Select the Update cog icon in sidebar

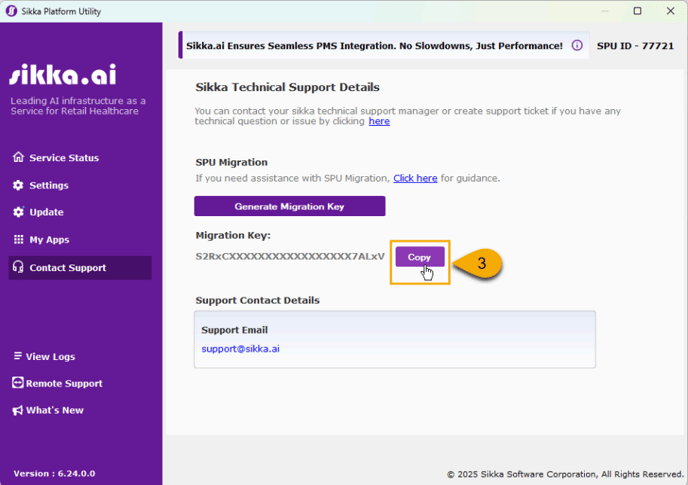(18, 212)
